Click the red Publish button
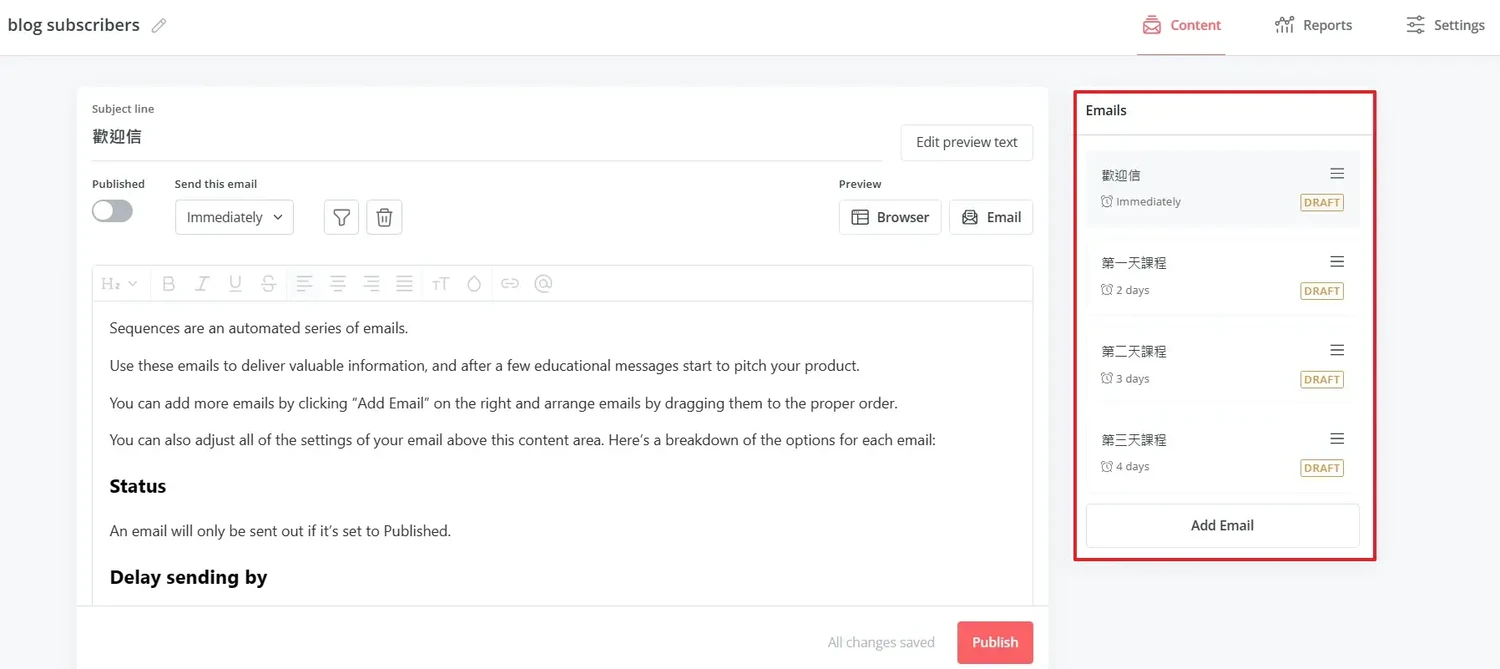 coord(995,643)
